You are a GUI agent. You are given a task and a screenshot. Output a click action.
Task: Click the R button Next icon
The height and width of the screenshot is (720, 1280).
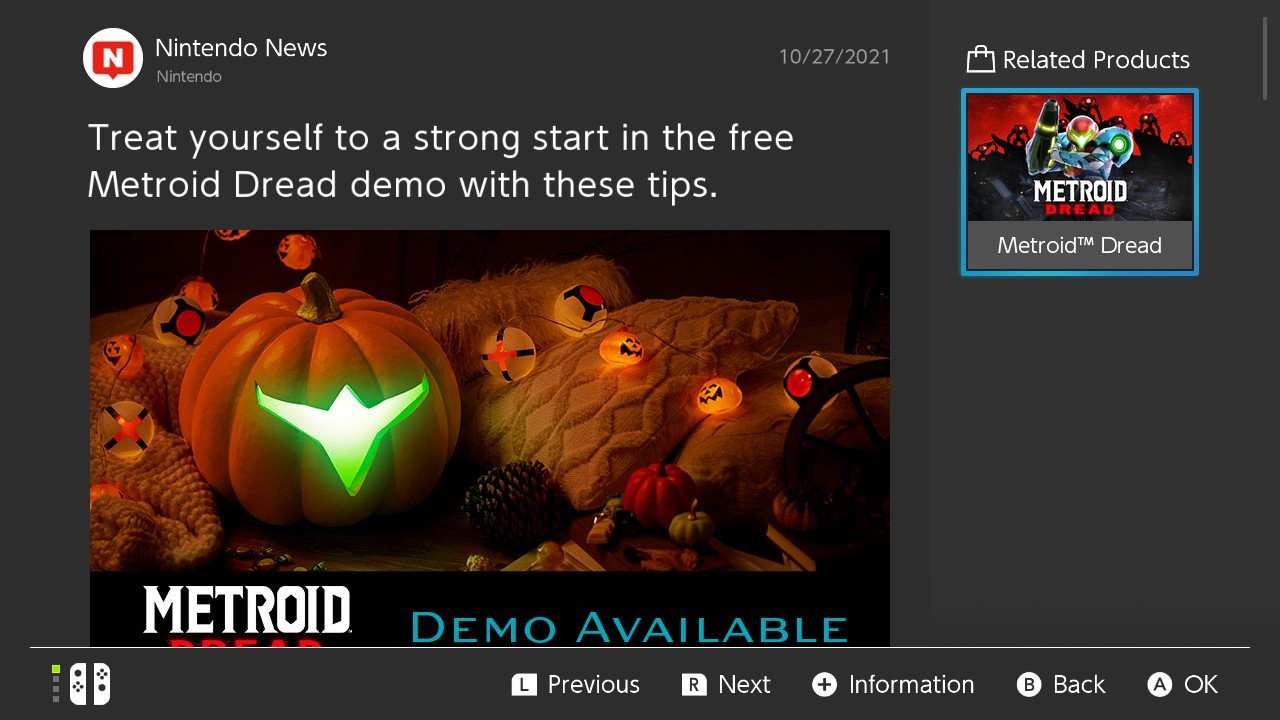coord(694,685)
